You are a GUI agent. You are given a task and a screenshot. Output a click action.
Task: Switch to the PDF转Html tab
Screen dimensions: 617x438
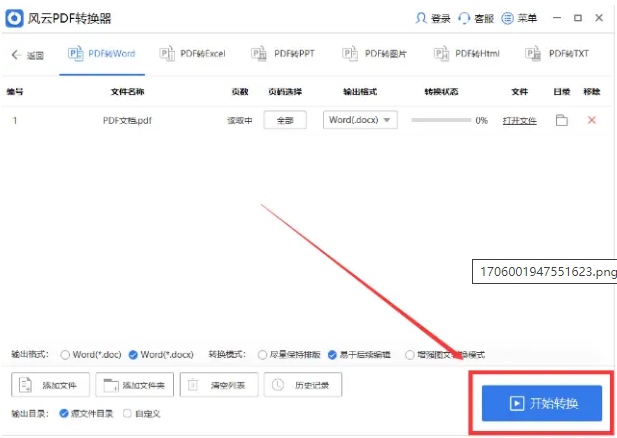click(467, 54)
